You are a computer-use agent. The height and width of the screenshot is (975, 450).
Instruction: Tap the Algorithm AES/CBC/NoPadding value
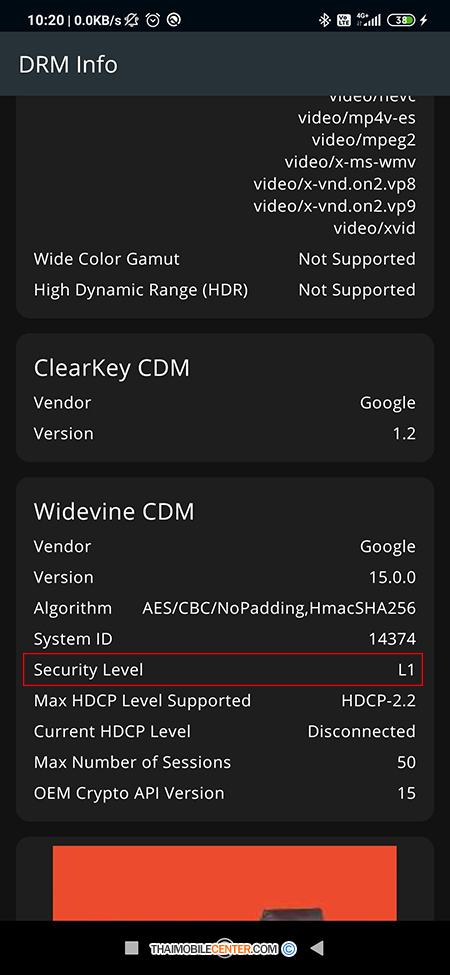[x=279, y=608]
